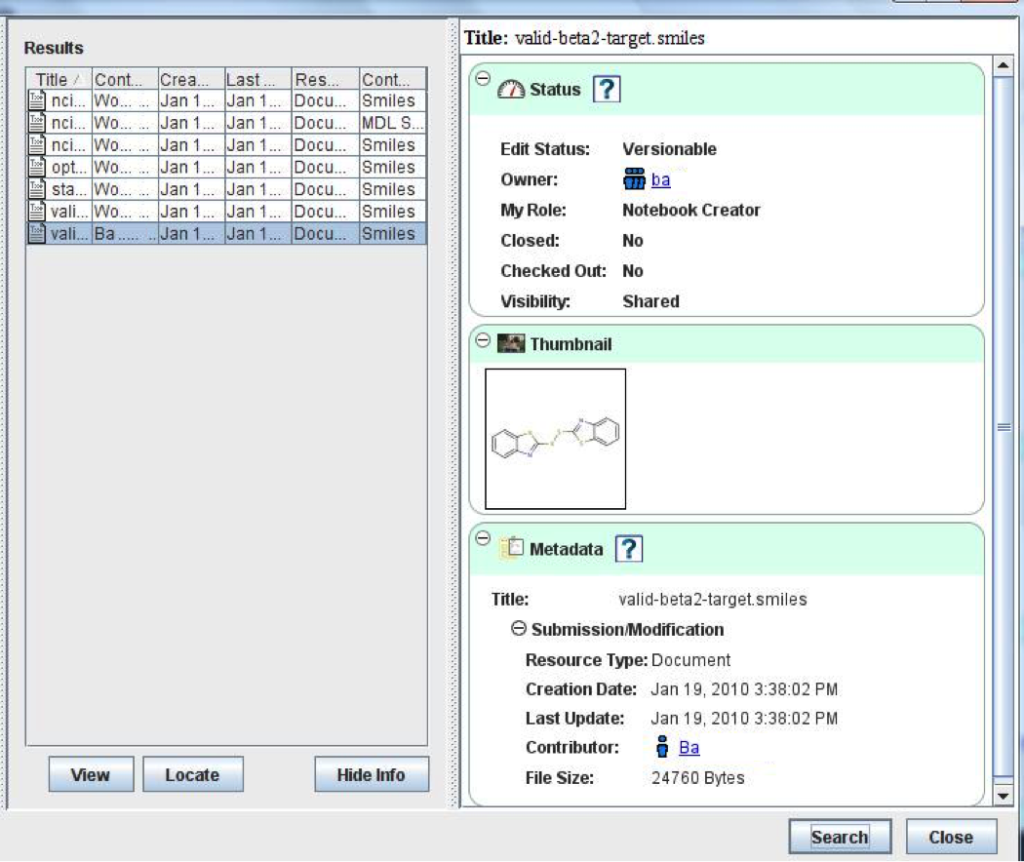Click the gauge icon in the Status panel header
The image size is (1024, 862).
tap(512, 89)
